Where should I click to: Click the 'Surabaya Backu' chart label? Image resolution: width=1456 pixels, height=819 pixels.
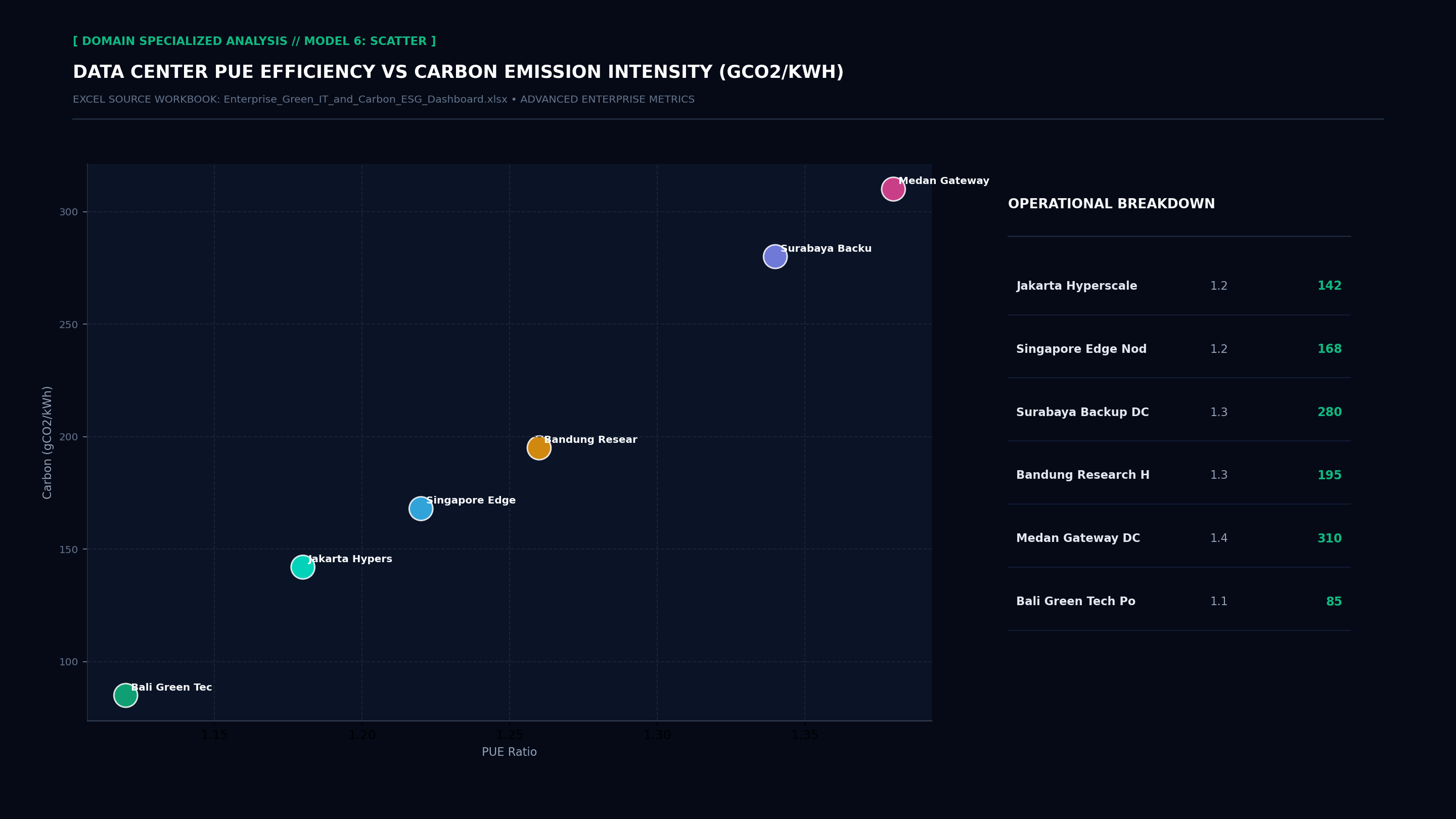pos(826,249)
